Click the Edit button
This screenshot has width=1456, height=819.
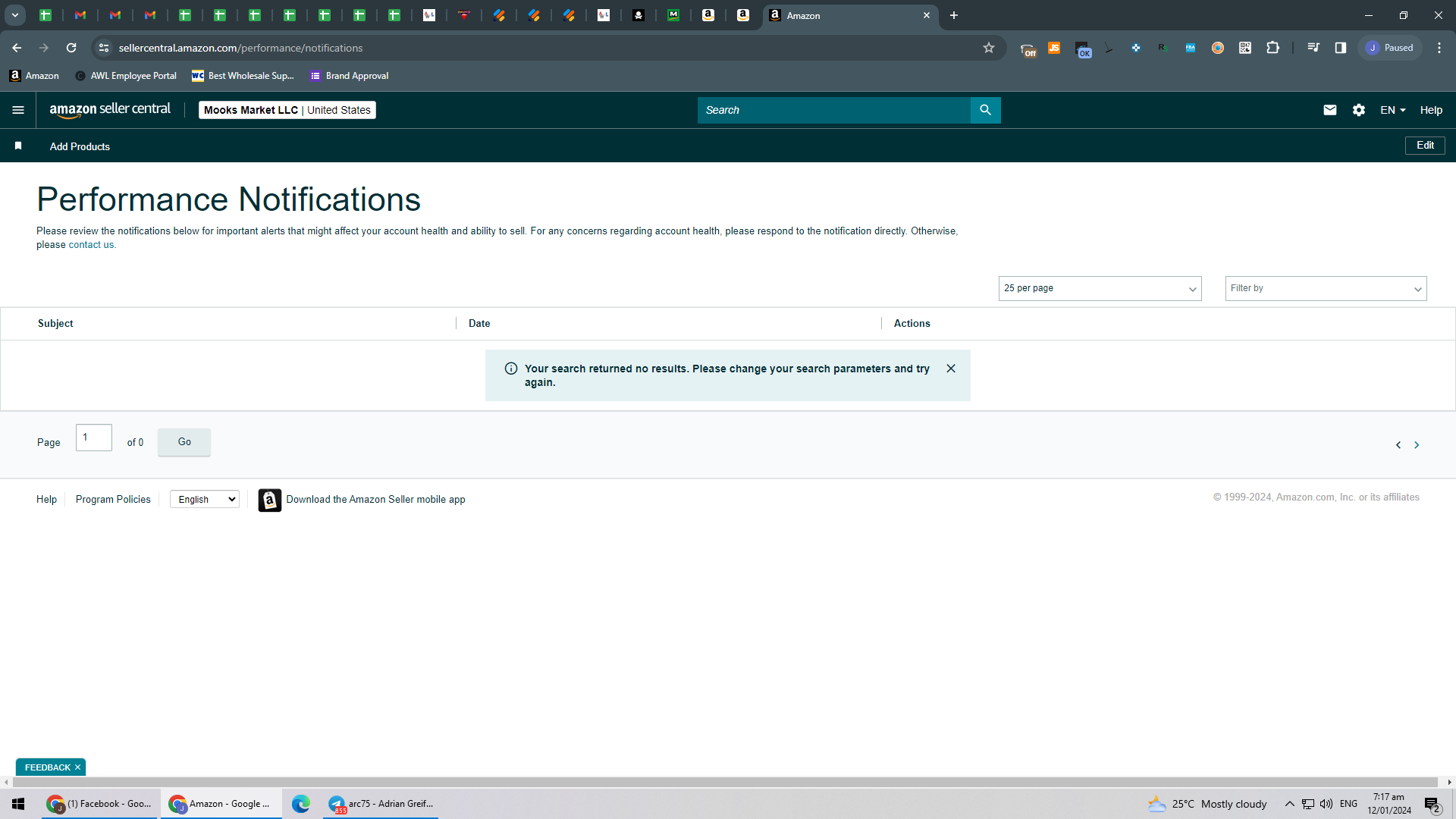1425,146
